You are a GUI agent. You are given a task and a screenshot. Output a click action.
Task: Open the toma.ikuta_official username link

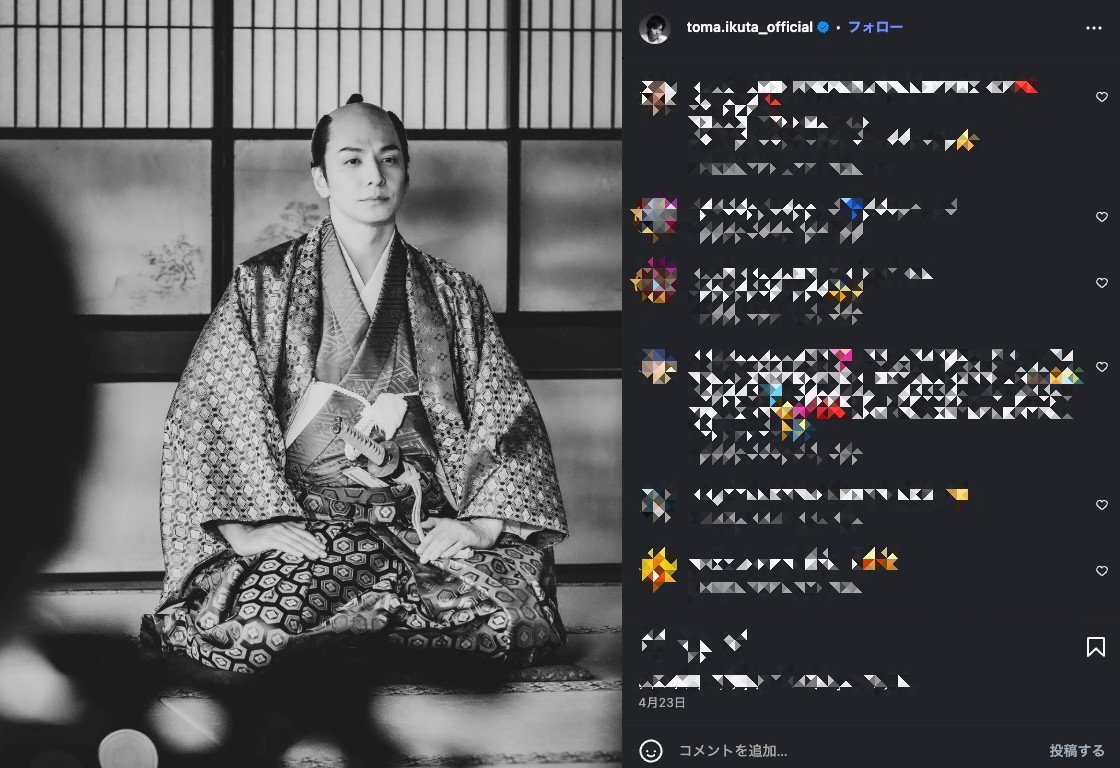(749, 27)
